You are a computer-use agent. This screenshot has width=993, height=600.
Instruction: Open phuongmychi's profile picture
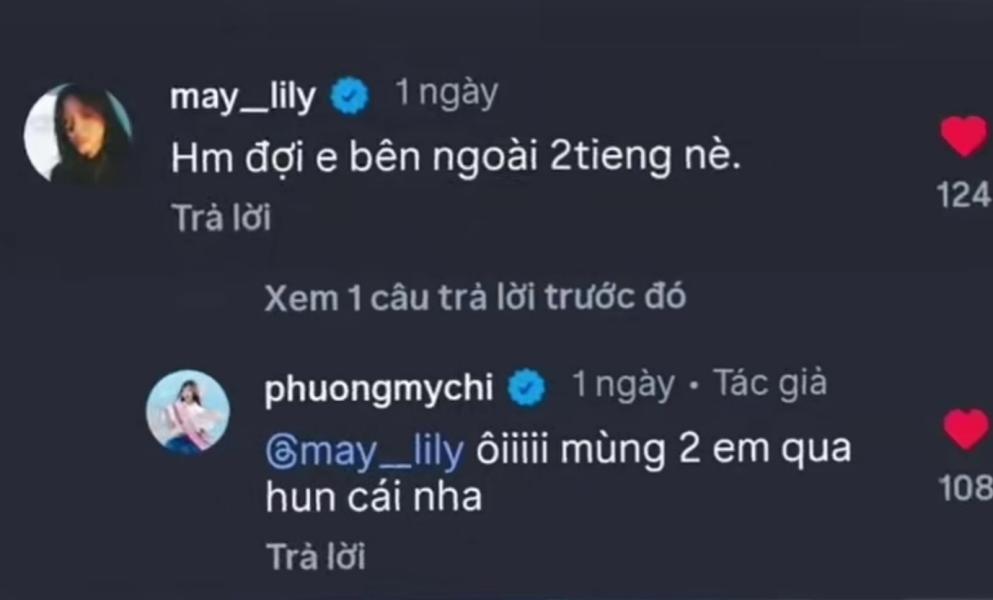(188, 412)
